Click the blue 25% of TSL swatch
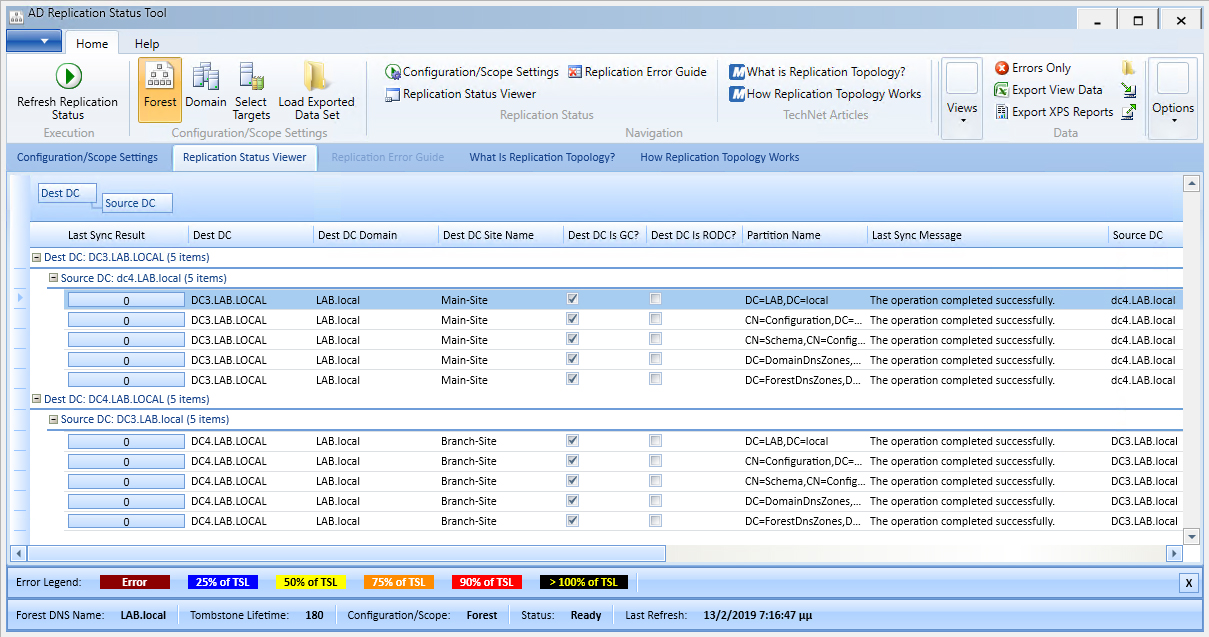The height and width of the screenshot is (637, 1209). coord(224,582)
